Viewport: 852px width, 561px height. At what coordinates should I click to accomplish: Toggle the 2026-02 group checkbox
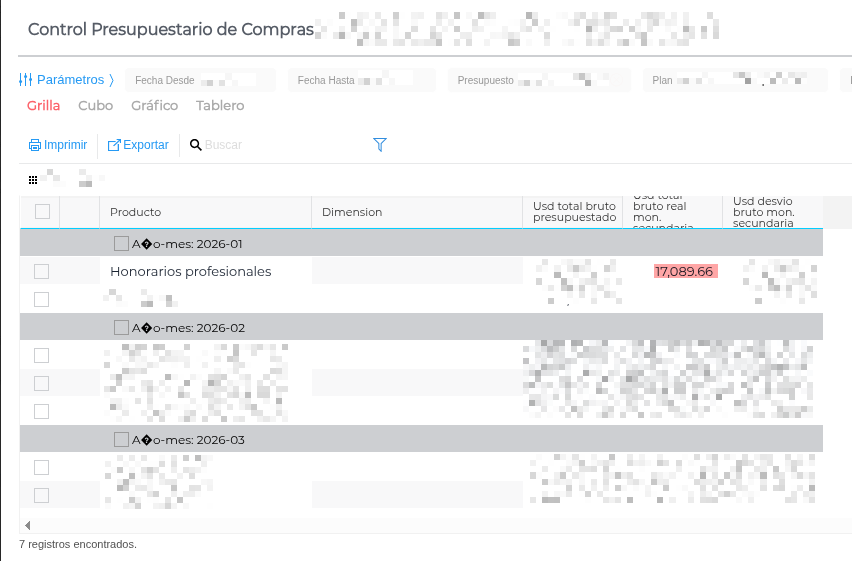click(x=121, y=327)
